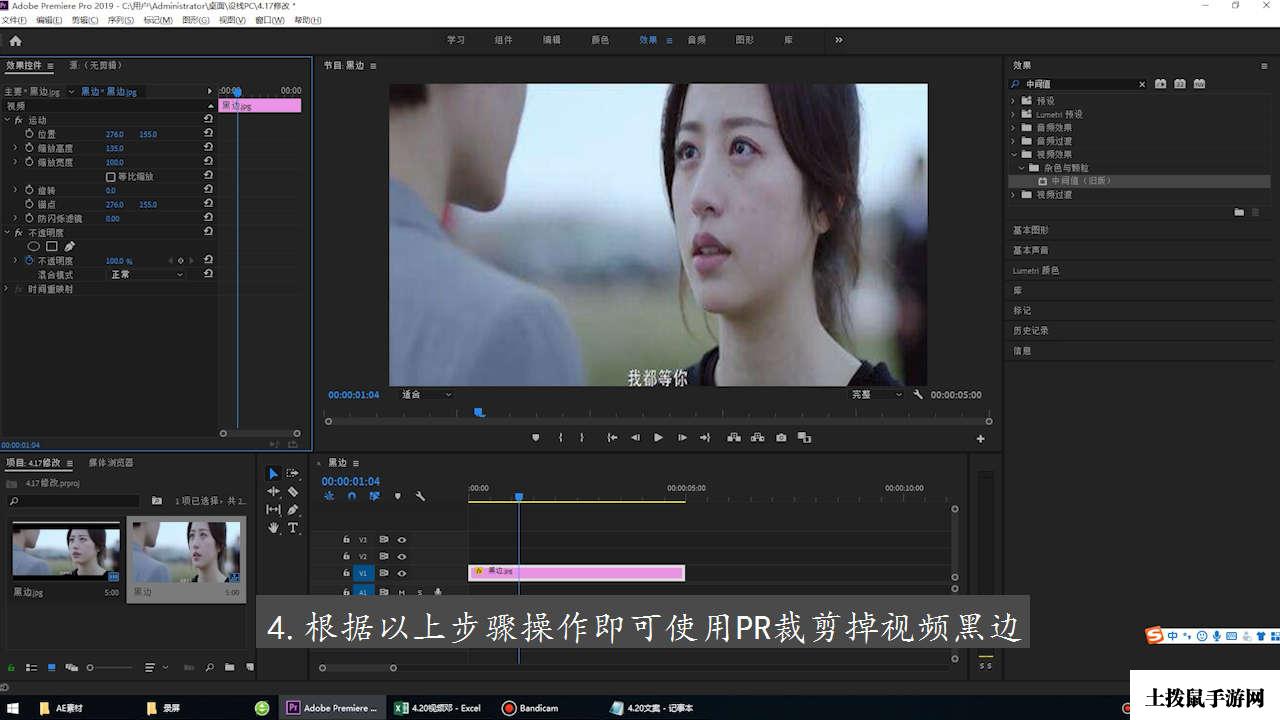Expand the 预设 folder in Effects
The height and width of the screenshot is (720, 1280).
click(x=1012, y=101)
